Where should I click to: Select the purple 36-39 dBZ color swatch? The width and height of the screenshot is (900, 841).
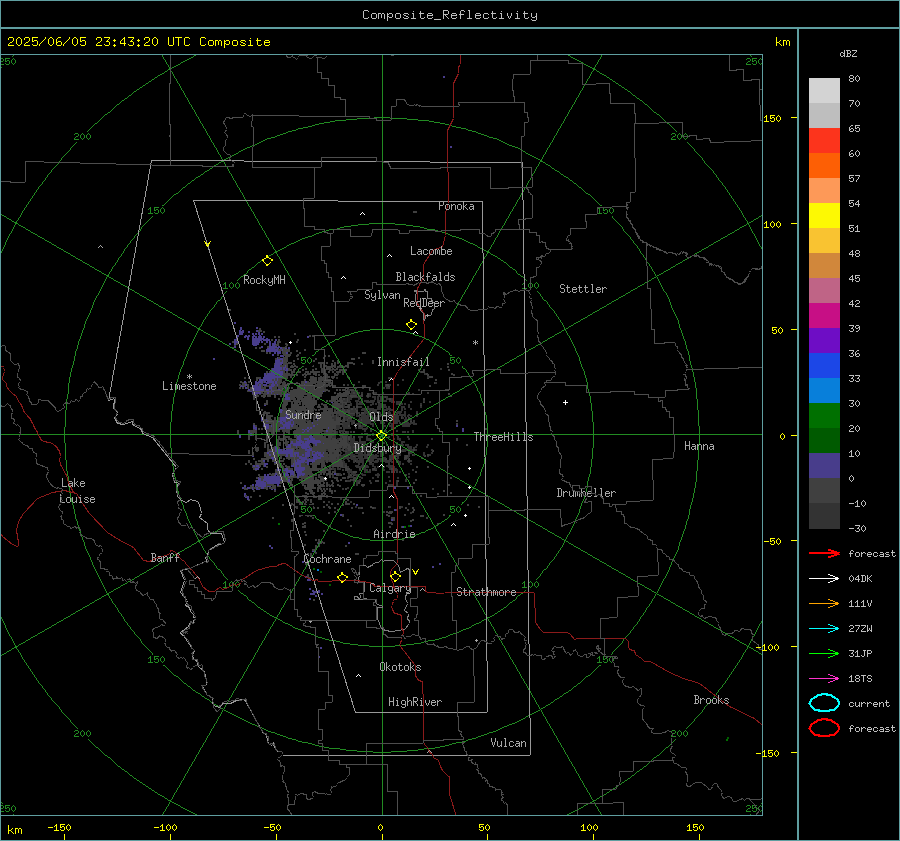coord(824,340)
